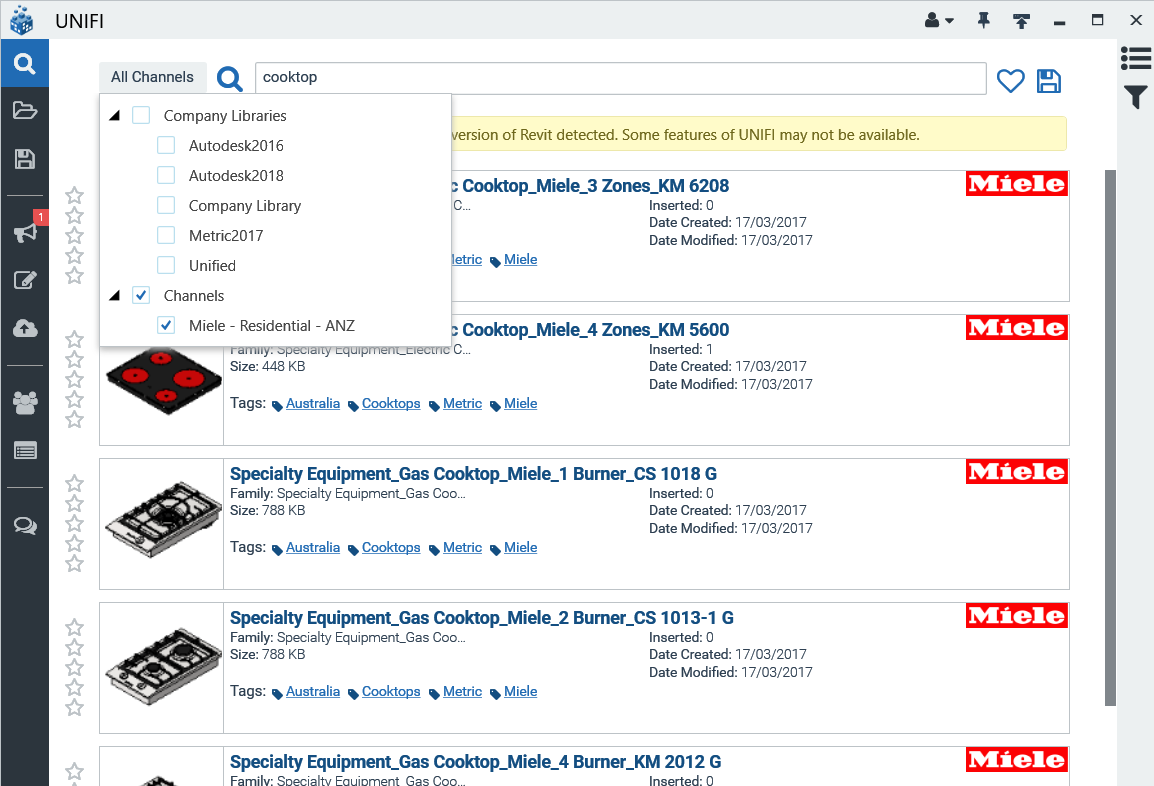Open Gas Cooktop_Miele_4 Burner_KM 2012 G title

coord(475,762)
